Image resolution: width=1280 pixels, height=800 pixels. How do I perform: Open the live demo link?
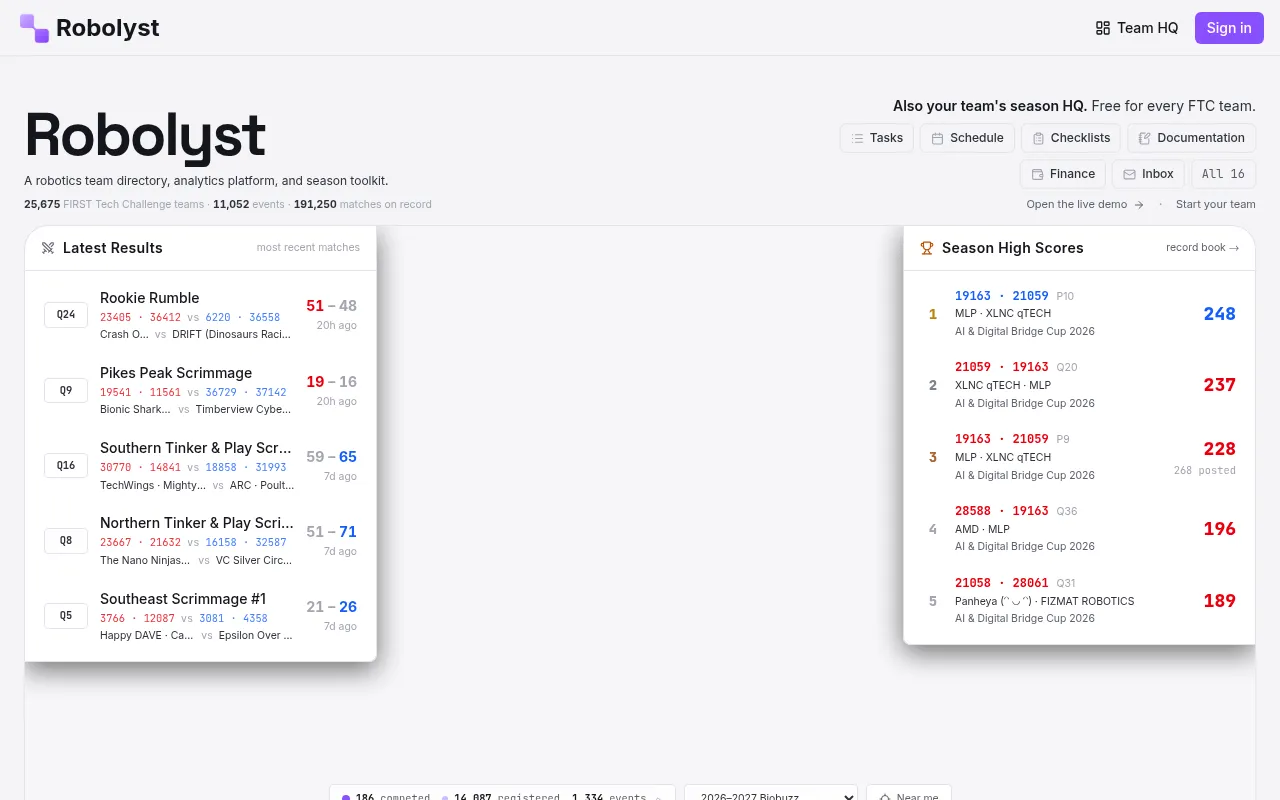pyautogui.click(x=1085, y=204)
